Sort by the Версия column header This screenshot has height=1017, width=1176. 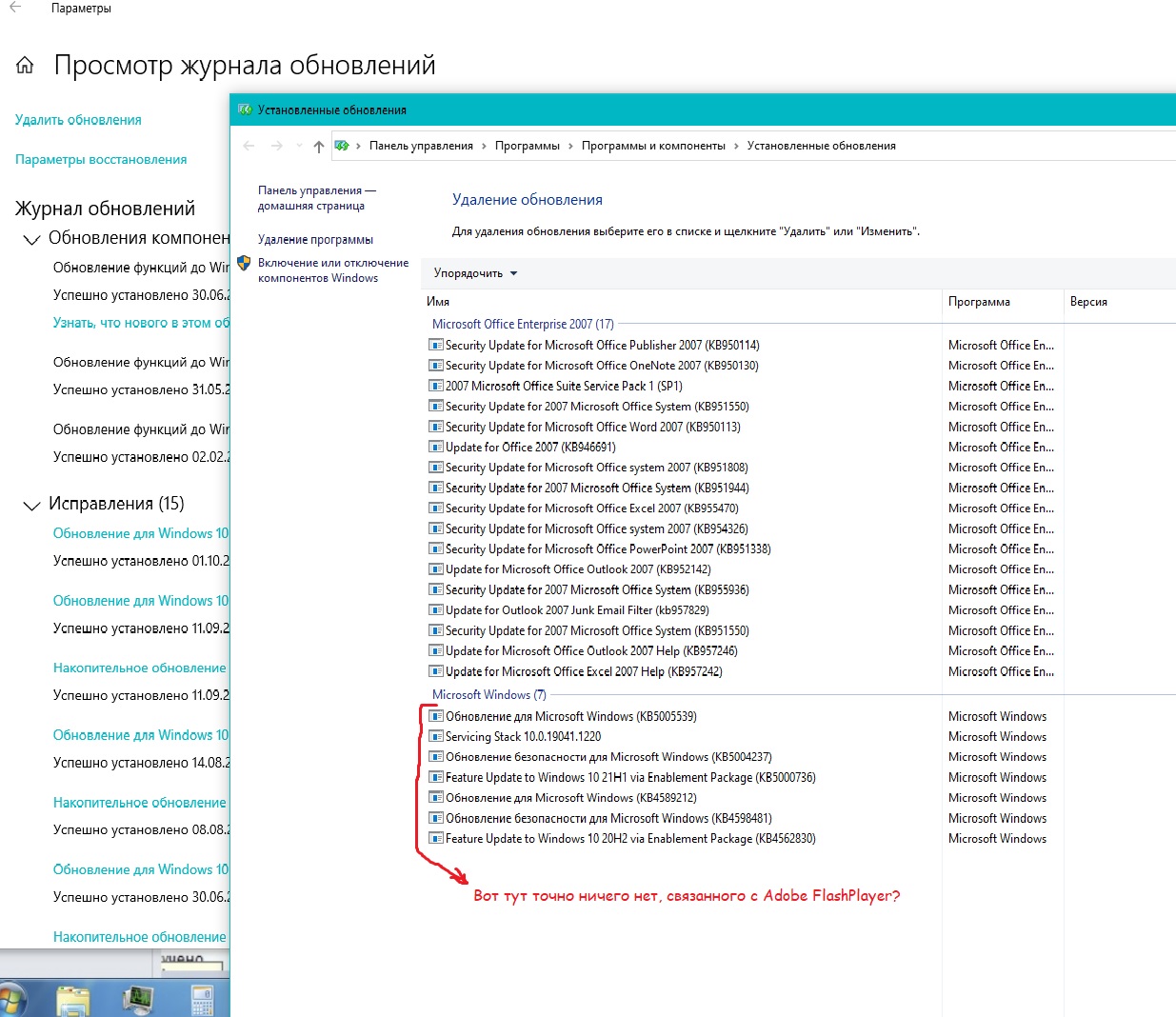[1119, 301]
